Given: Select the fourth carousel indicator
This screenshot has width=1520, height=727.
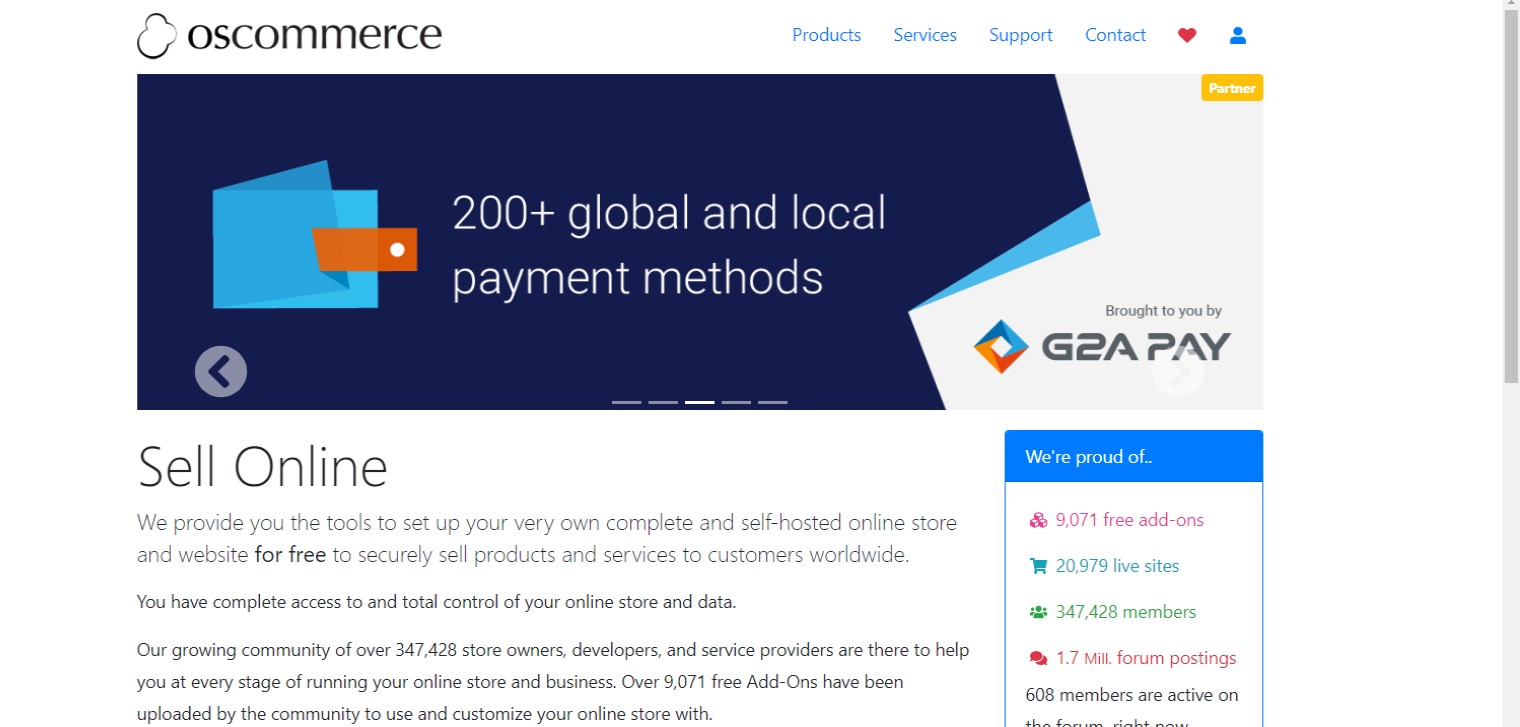Looking at the screenshot, I should pyautogui.click(x=736, y=402).
